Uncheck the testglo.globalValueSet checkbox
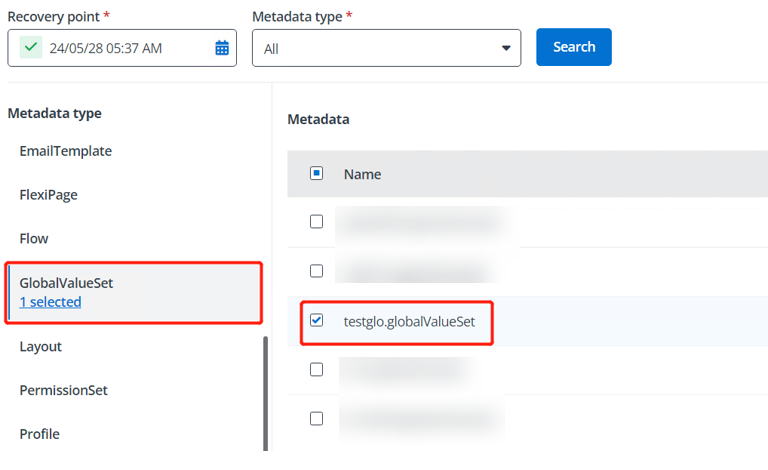This screenshot has width=768, height=470. 317,321
